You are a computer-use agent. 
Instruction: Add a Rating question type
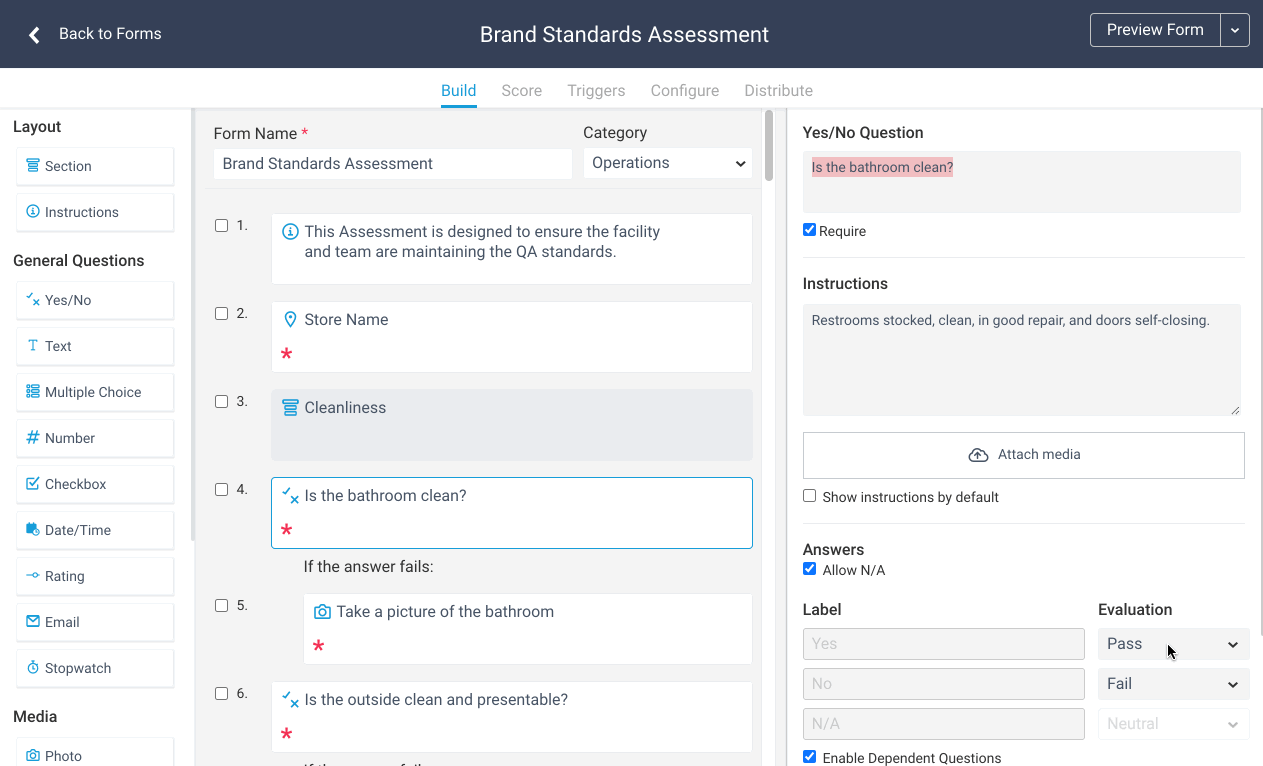pyautogui.click(x=95, y=576)
